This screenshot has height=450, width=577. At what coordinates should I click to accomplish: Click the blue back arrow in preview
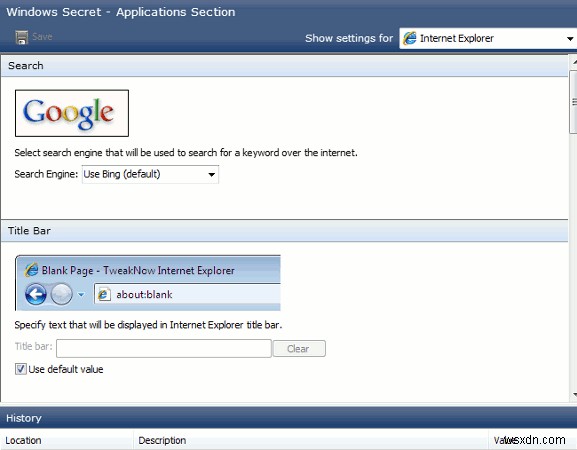pyautogui.click(x=36, y=294)
